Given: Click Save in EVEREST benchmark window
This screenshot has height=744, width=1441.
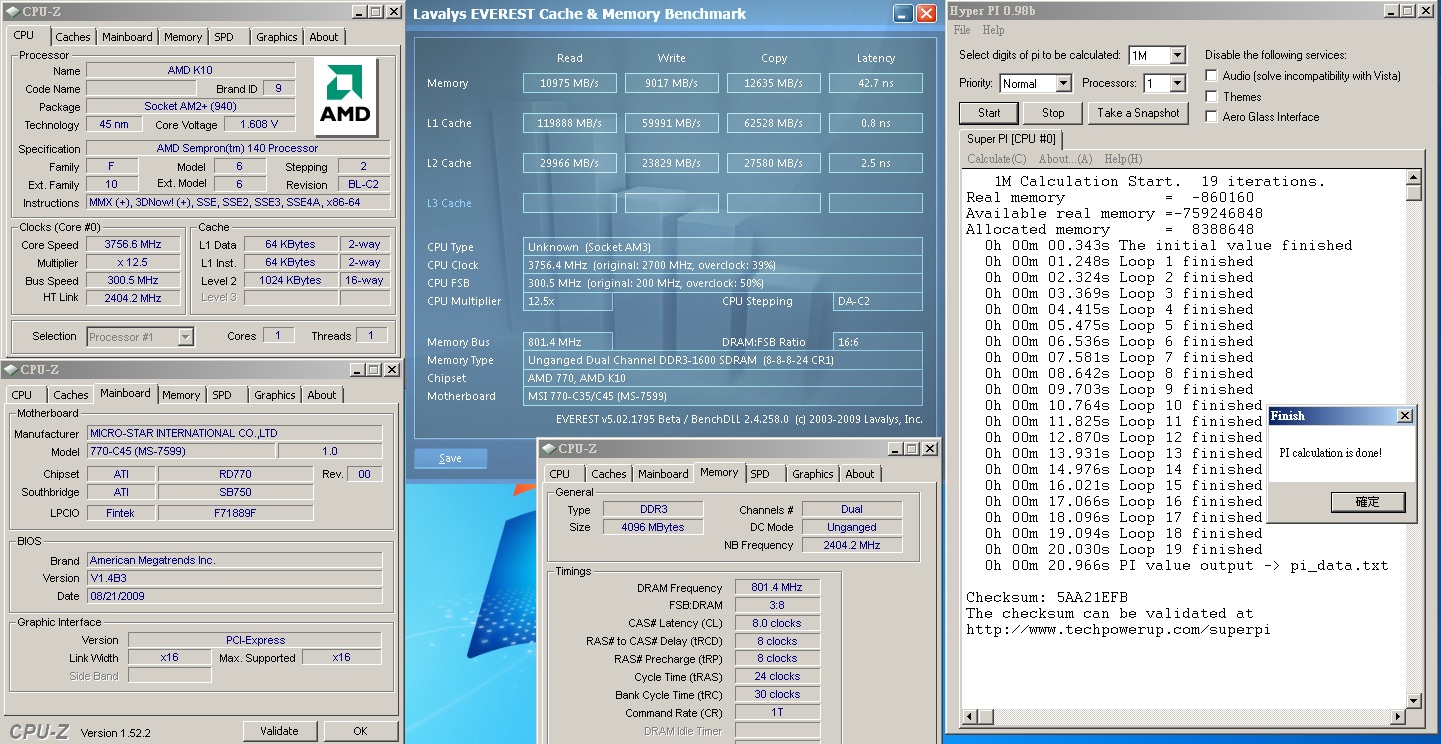Looking at the screenshot, I should coord(450,458).
